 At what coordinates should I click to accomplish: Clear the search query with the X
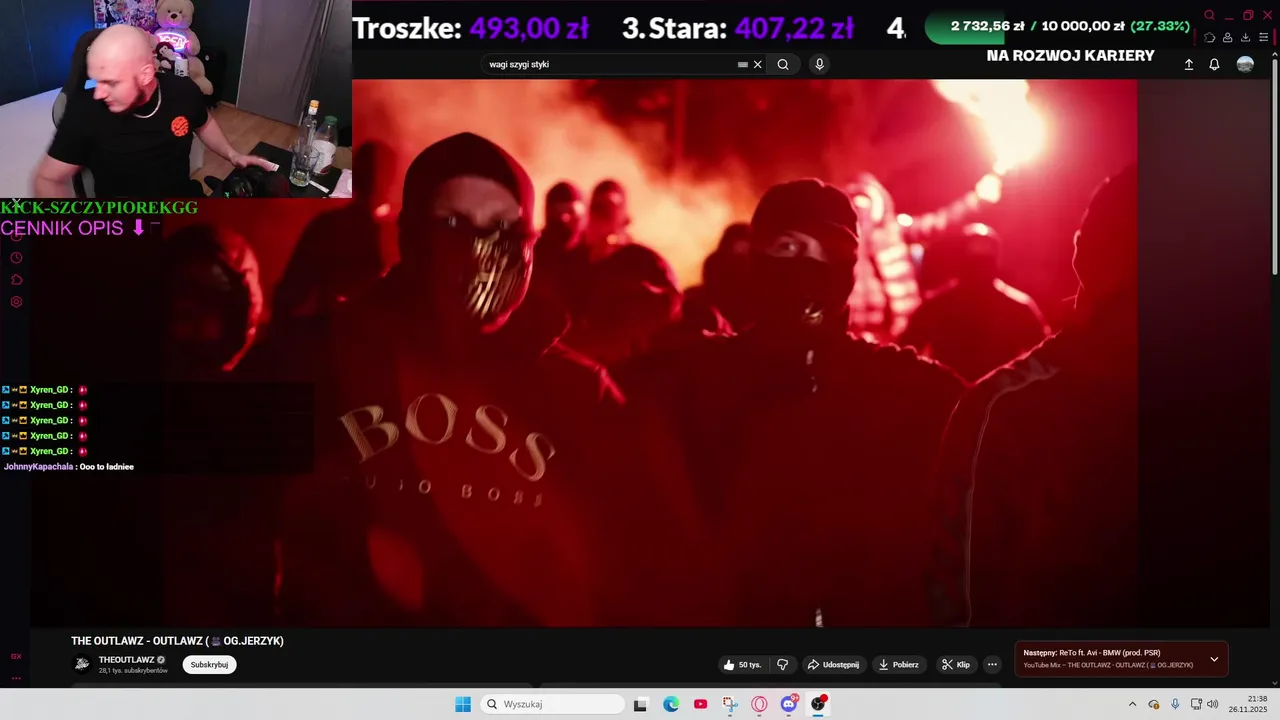pos(757,64)
